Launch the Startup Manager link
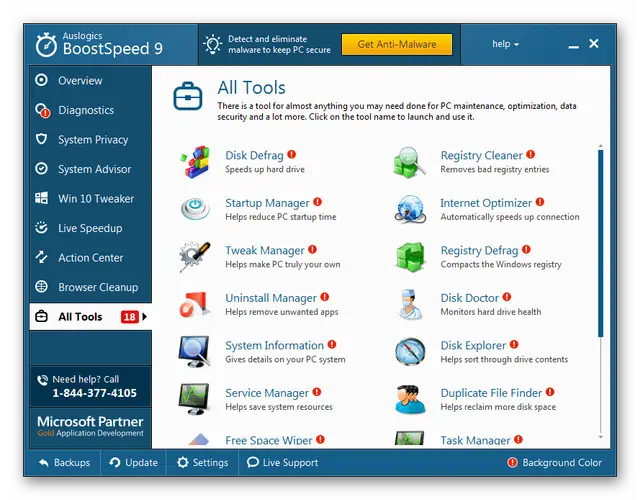 tap(267, 203)
